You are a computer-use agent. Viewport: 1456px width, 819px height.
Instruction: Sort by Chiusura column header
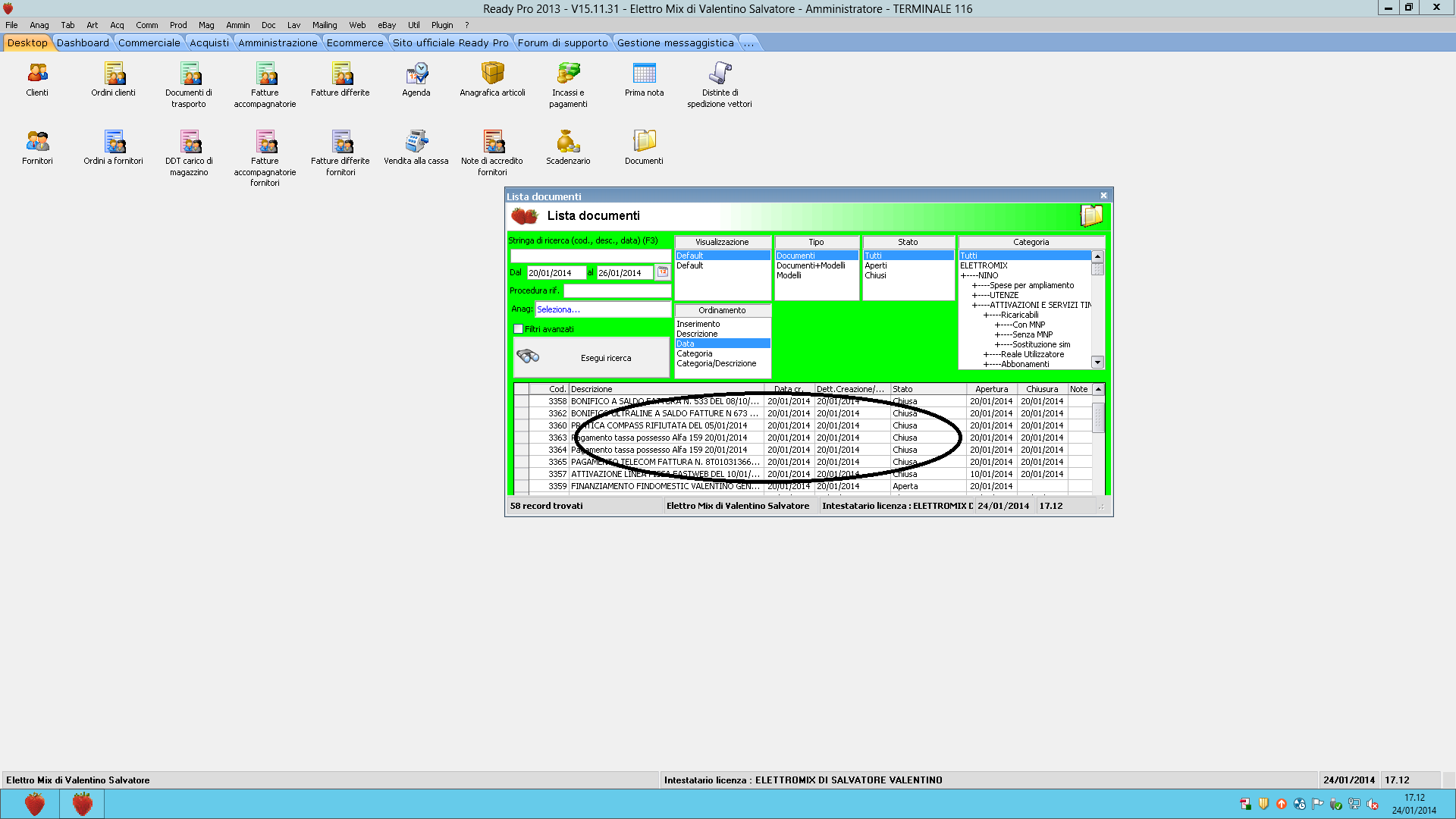(x=1042, y=389)
